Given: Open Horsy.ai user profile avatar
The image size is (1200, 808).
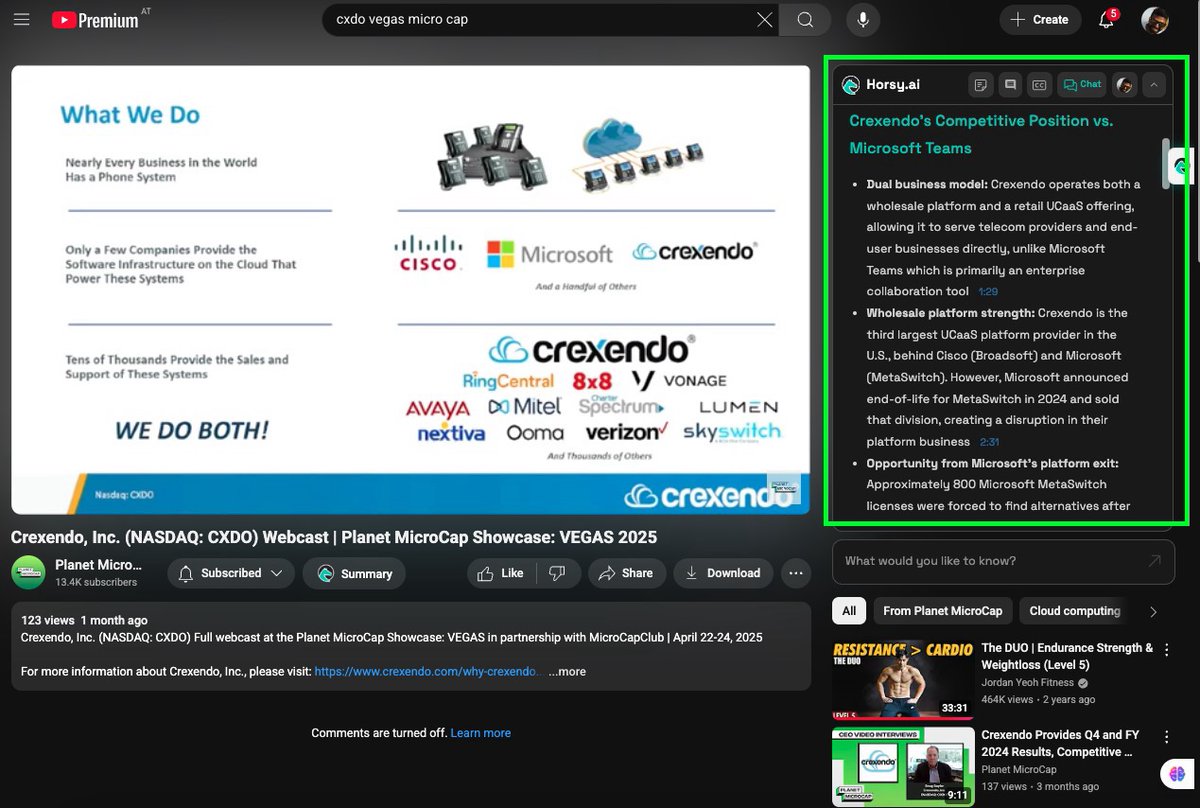Looking at the screenshot, I should point(1125,85).
